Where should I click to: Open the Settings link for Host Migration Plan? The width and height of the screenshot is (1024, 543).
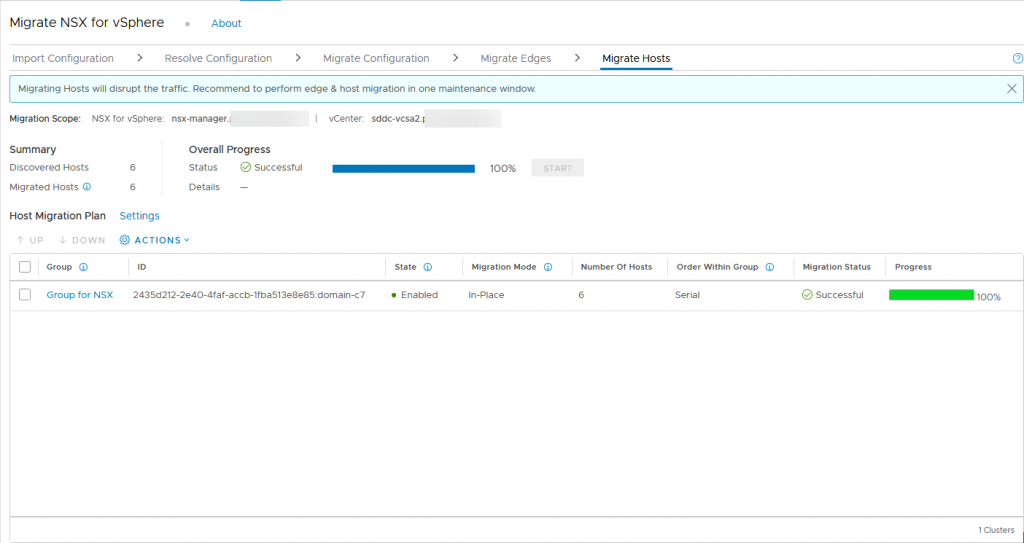tap(139, 216)
